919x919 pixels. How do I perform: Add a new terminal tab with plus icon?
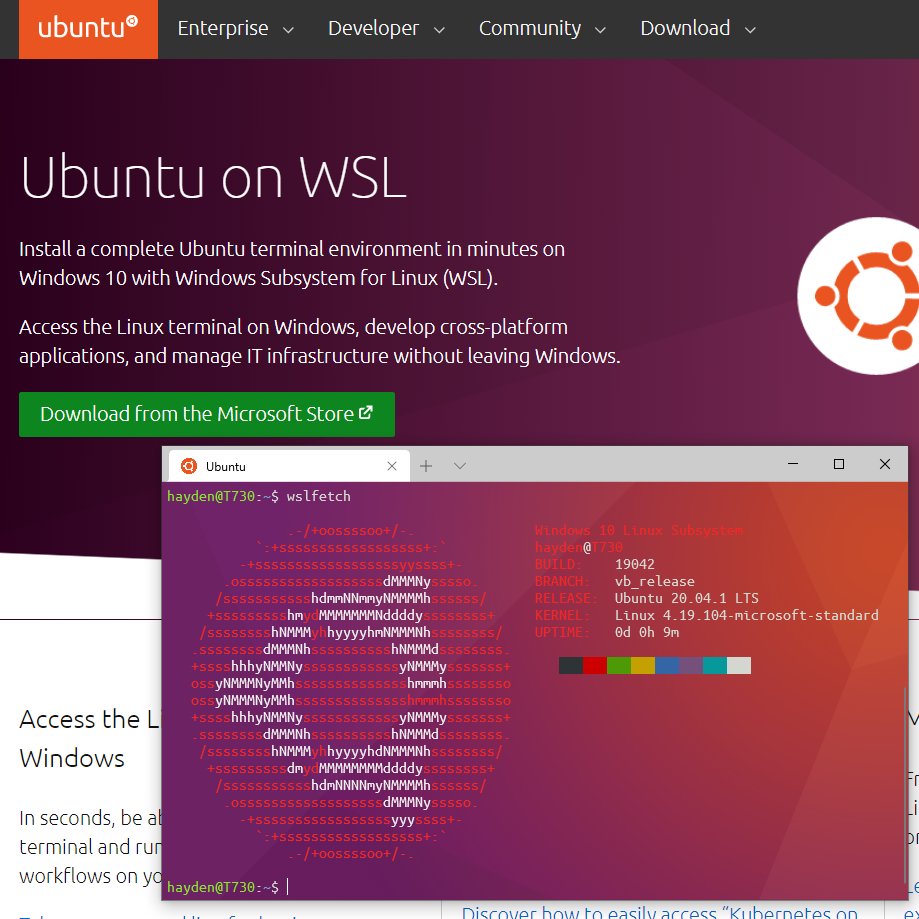[x=426, y=466]
